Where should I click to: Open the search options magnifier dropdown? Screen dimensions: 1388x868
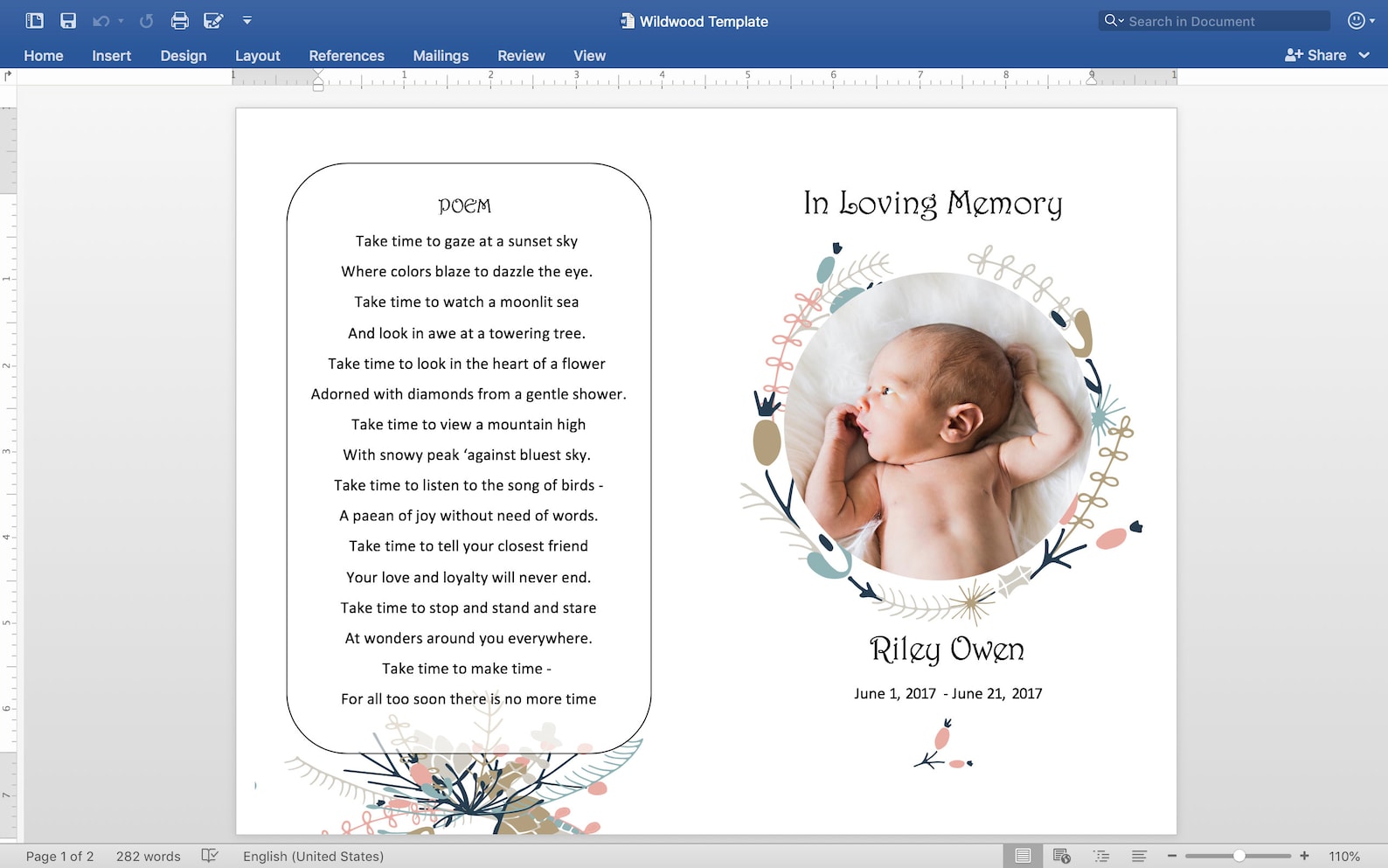tap(1114, 21)
